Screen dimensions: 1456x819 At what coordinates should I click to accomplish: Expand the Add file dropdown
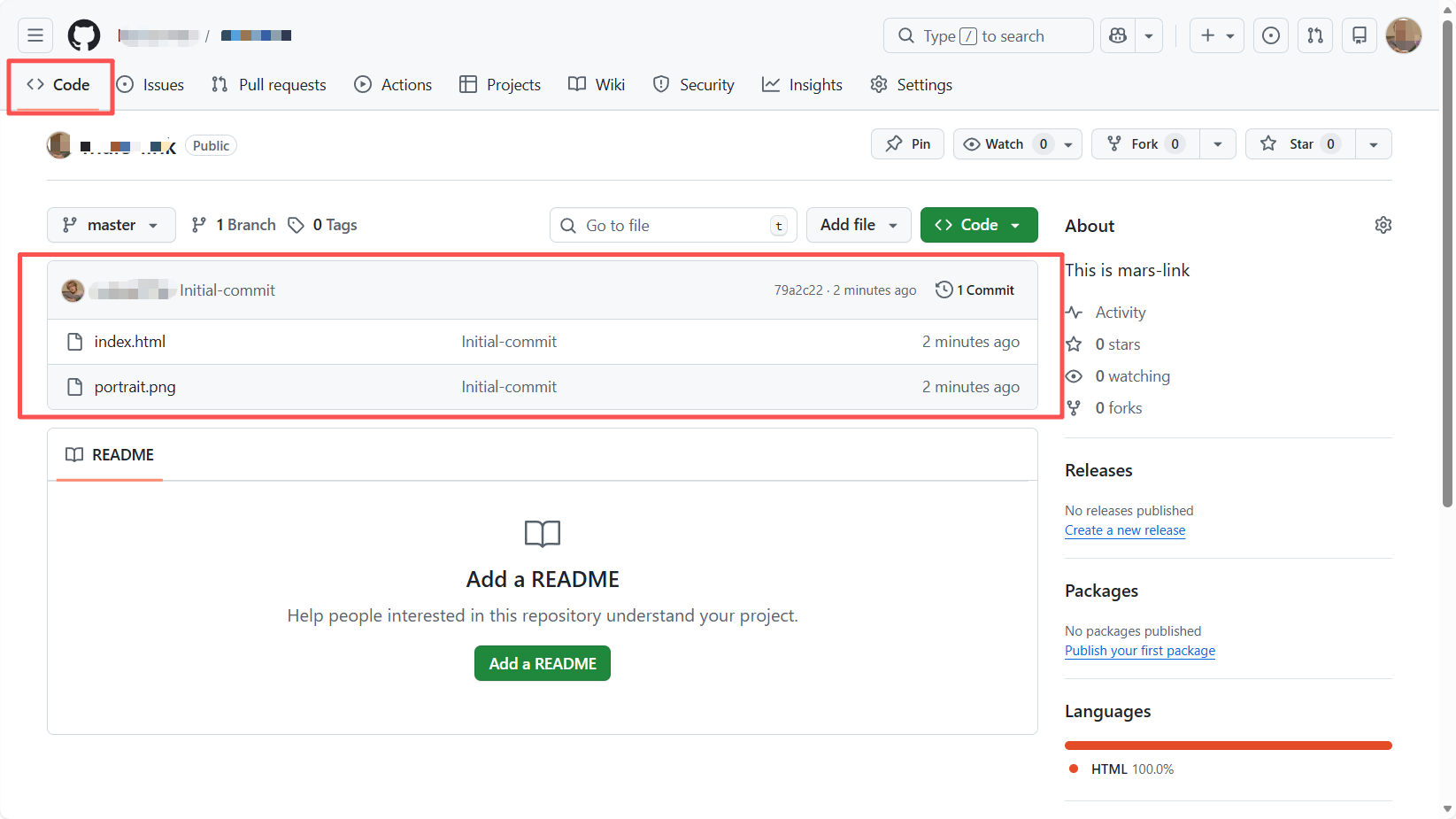[858, 225]
